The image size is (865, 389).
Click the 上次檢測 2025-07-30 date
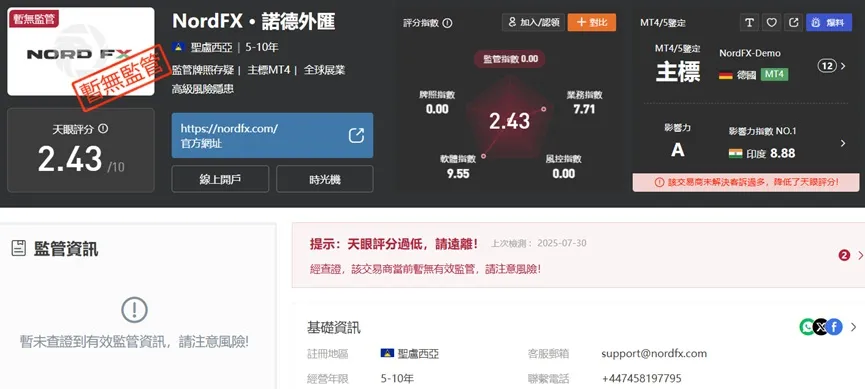[x=538, y=243]
